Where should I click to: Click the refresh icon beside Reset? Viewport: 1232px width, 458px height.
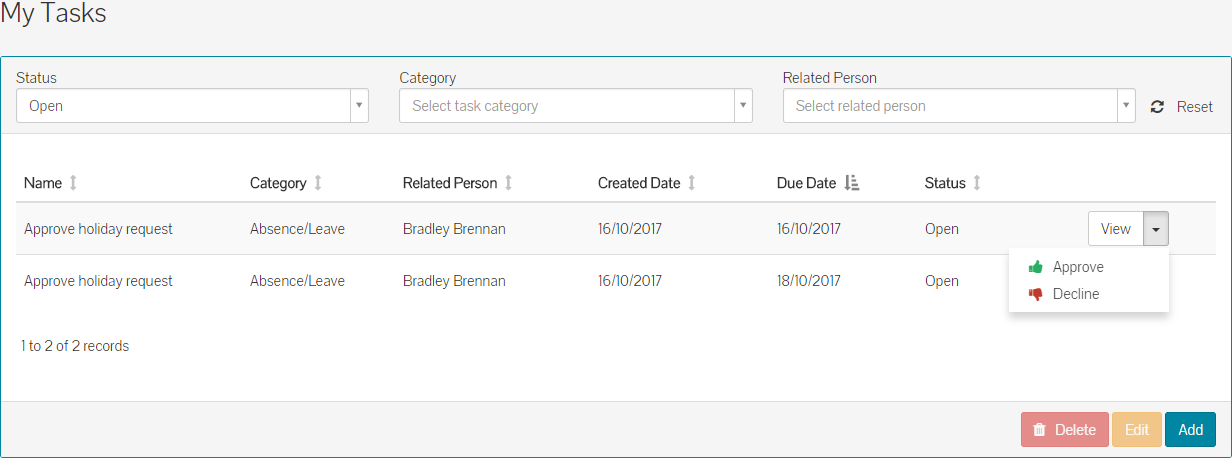pos(1157,107)
